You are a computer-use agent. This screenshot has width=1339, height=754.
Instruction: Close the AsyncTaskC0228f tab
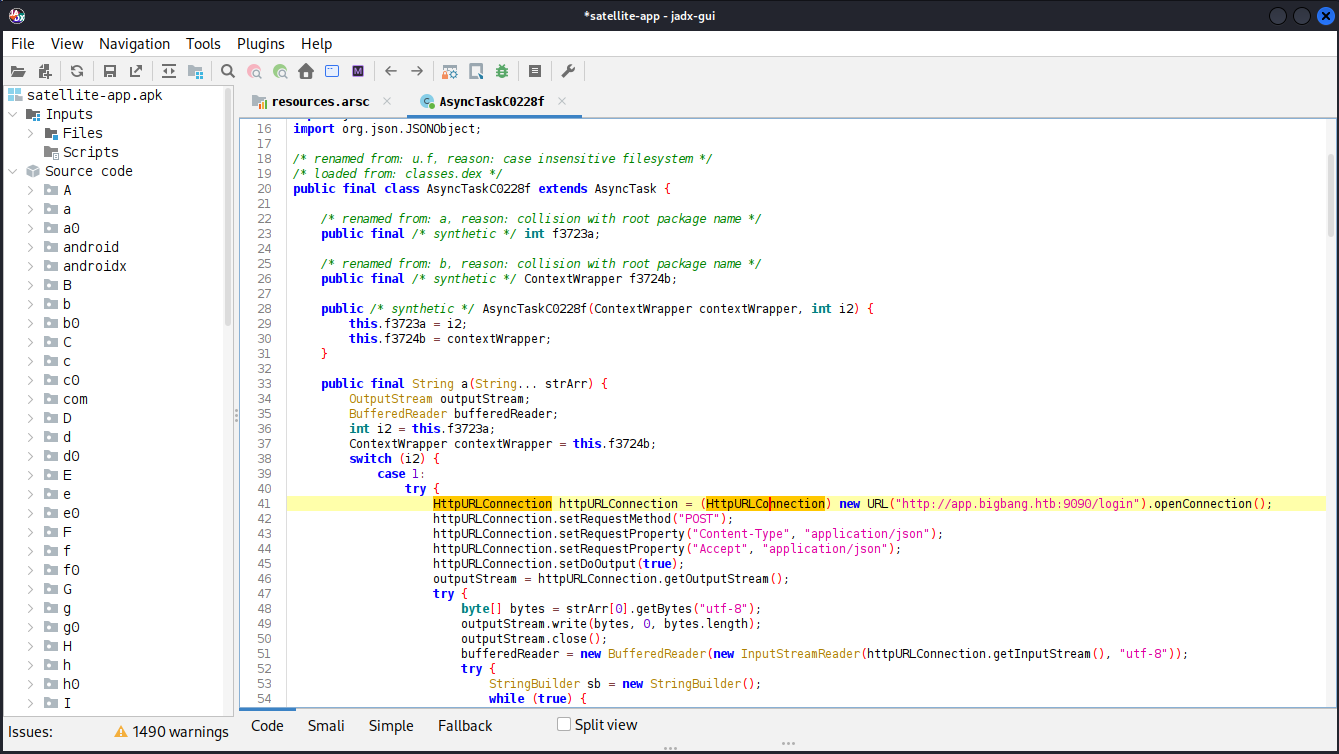click(x=562, y=101)
